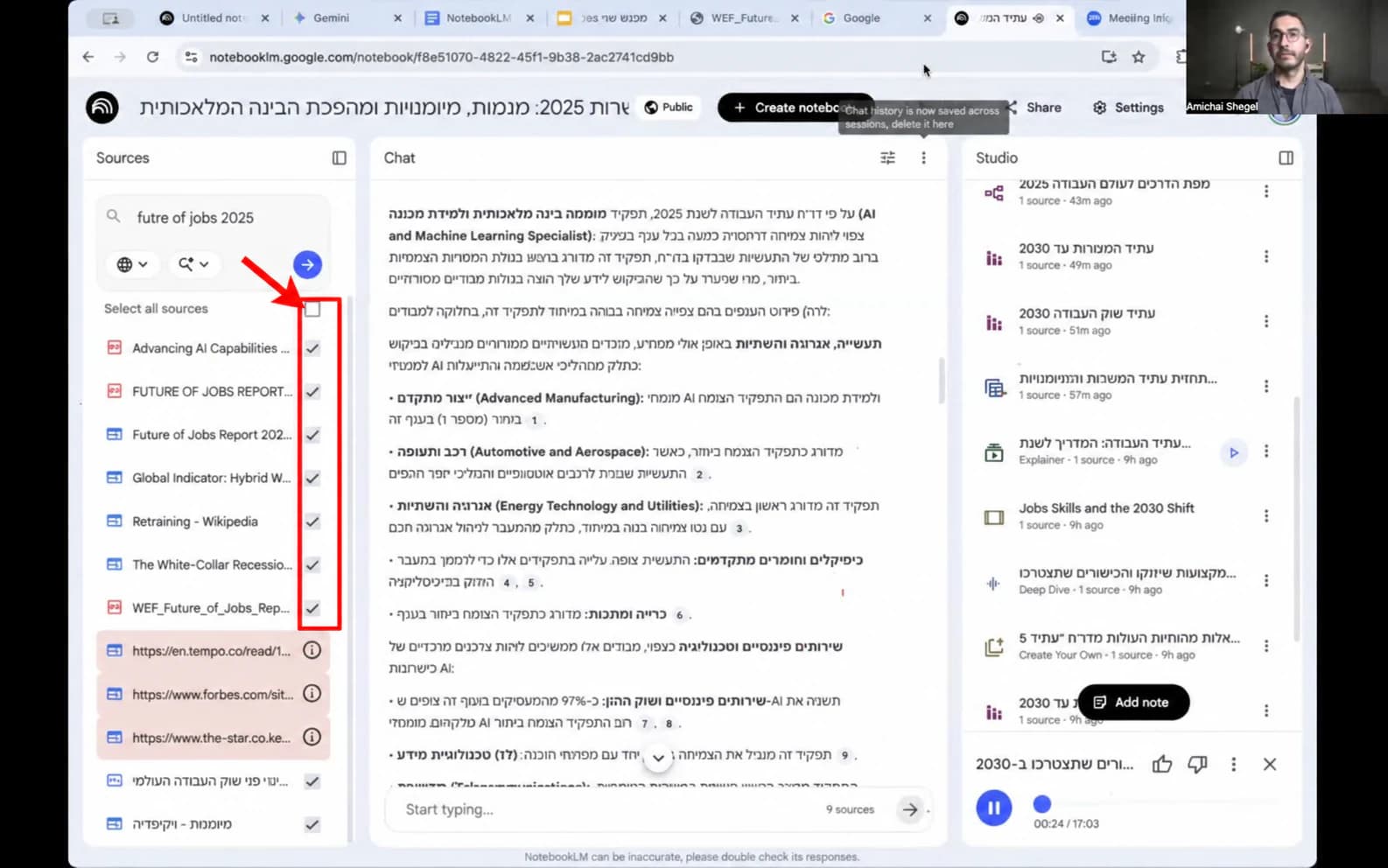The width and height of the screenshot is (1388, 868).
Task: Send the chat message arrow
Action: point(910,809)
